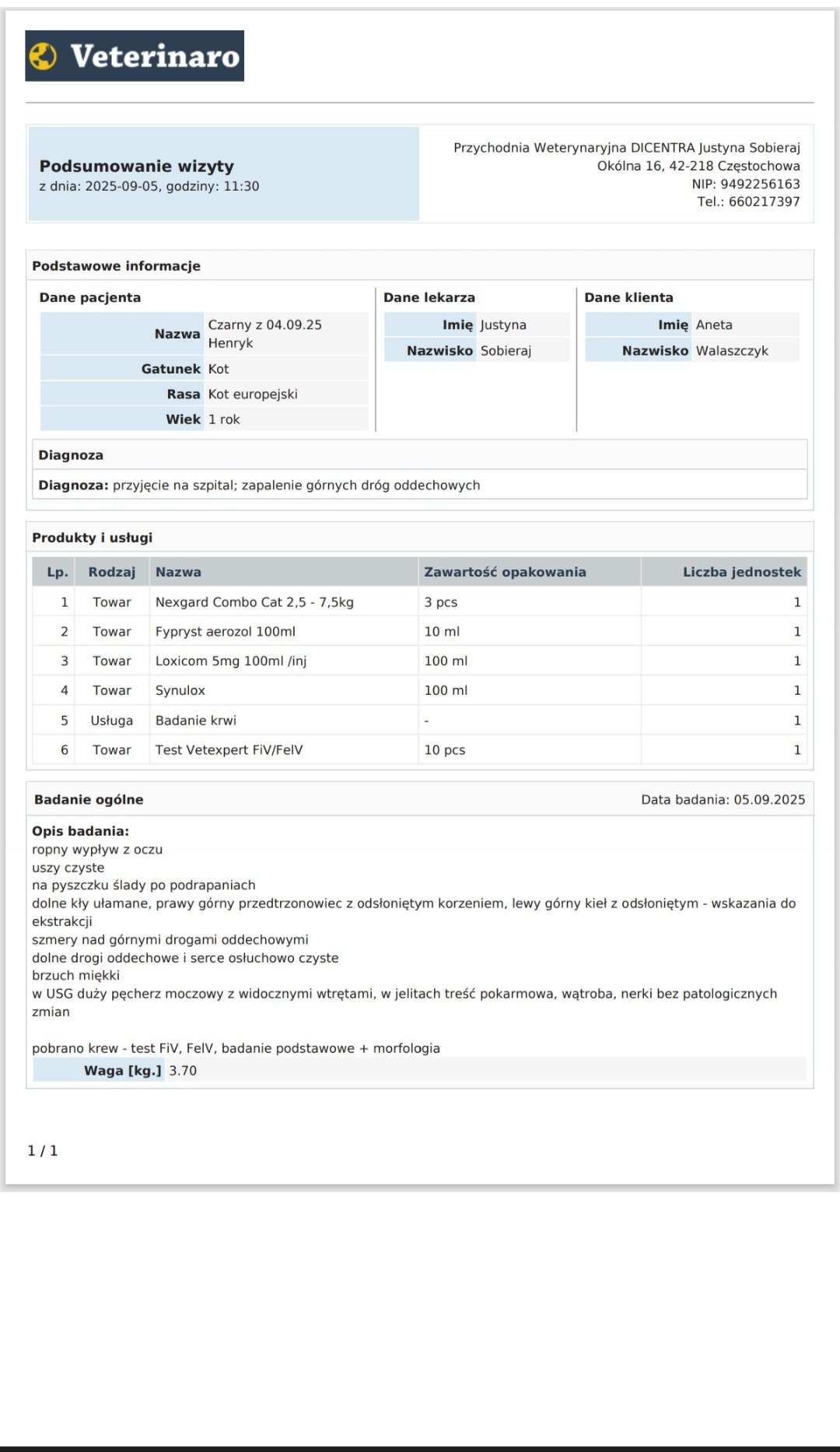Click 'Nazwa' column header in products table

pyautogui.click(x=178, y=572)
